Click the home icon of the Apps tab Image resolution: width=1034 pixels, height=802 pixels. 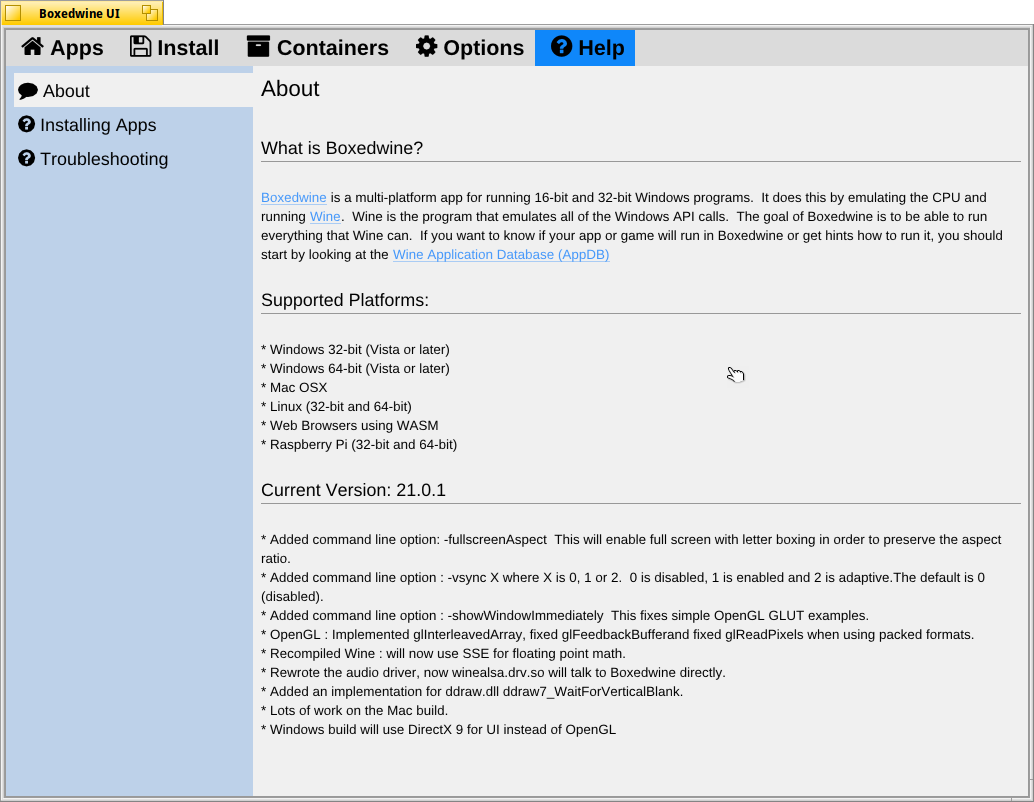click(x=32, y=47)
